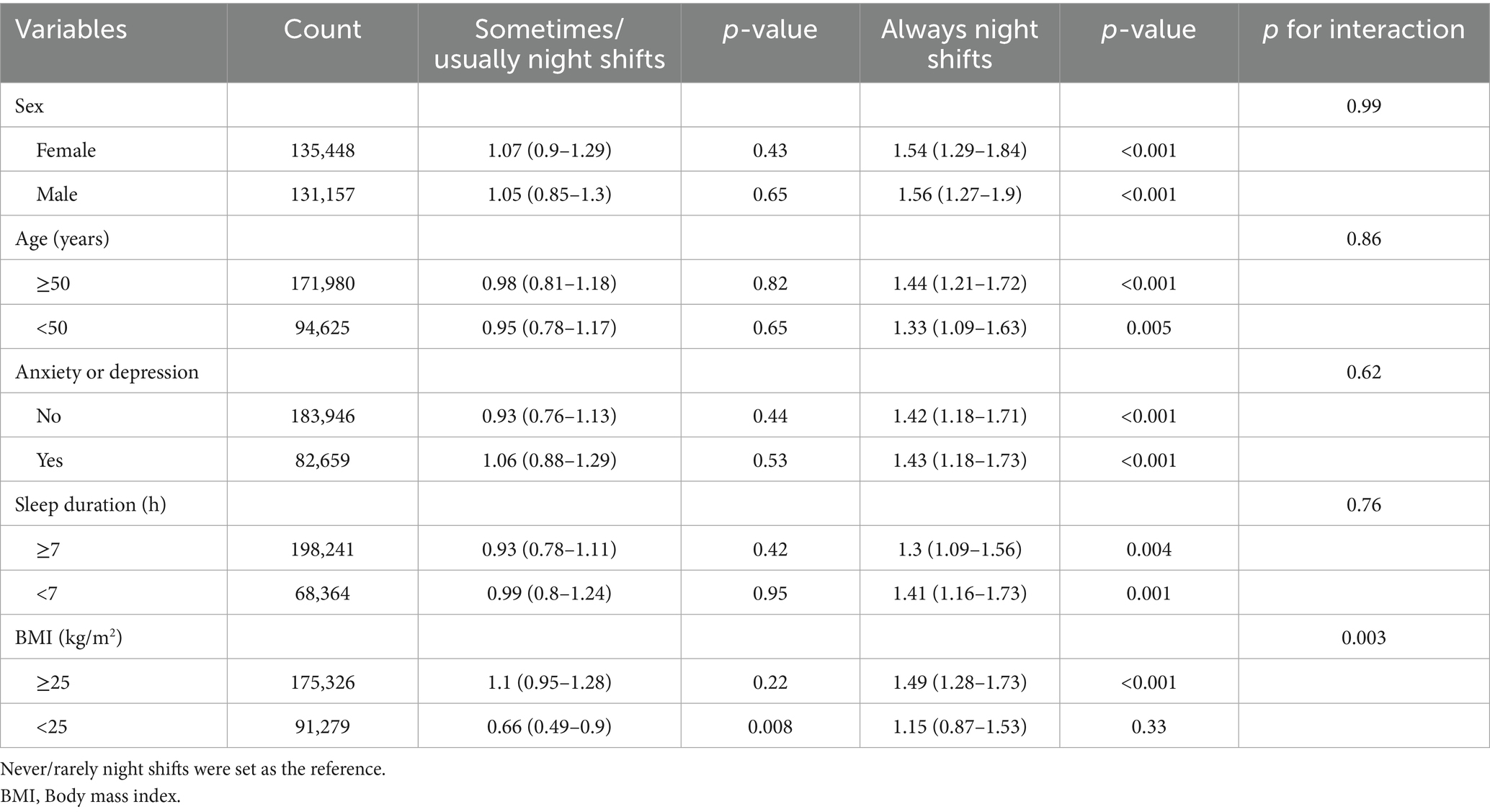Select the BMI interaction p-value 0.003
1490x812 pixels.
1363,638
